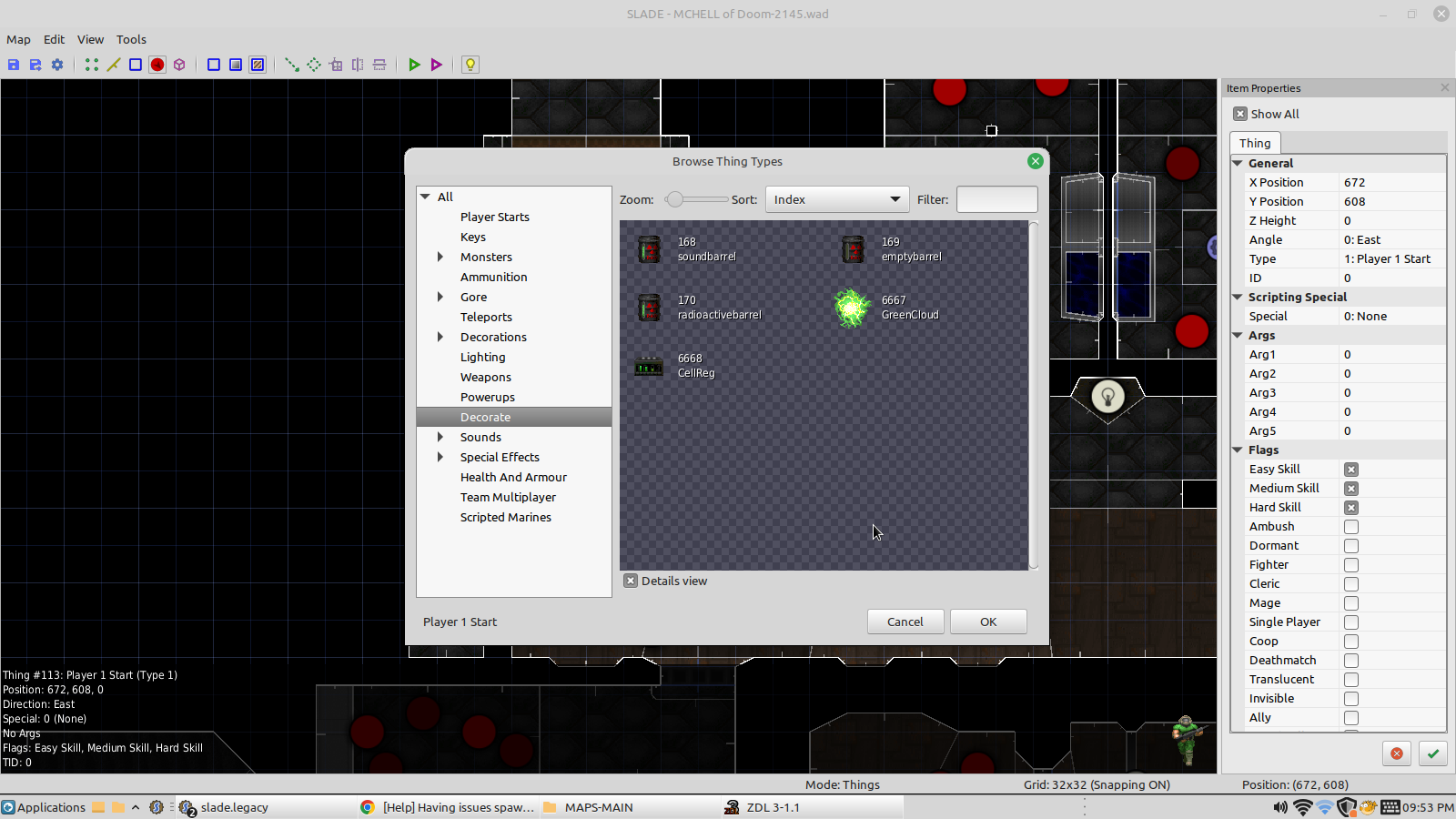This screenshot has height=819, width=1456.
Task: Select the GreenCloud thing icon
Action: click(x=853, y=308)
